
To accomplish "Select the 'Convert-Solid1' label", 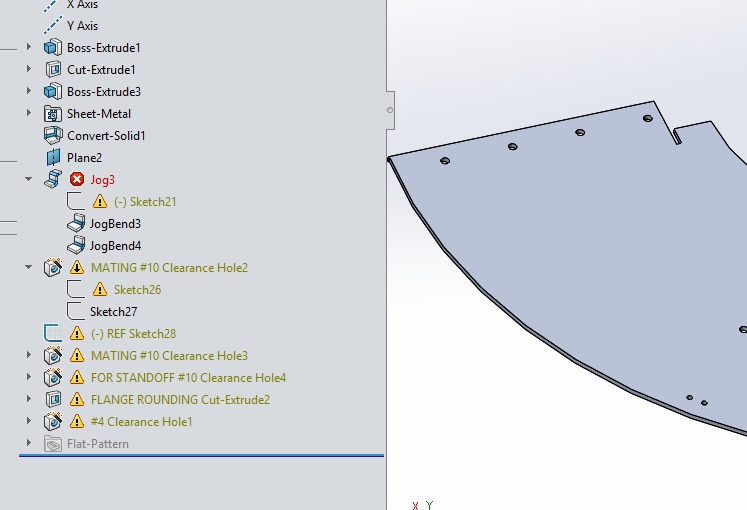I will [x=106, y=136].
